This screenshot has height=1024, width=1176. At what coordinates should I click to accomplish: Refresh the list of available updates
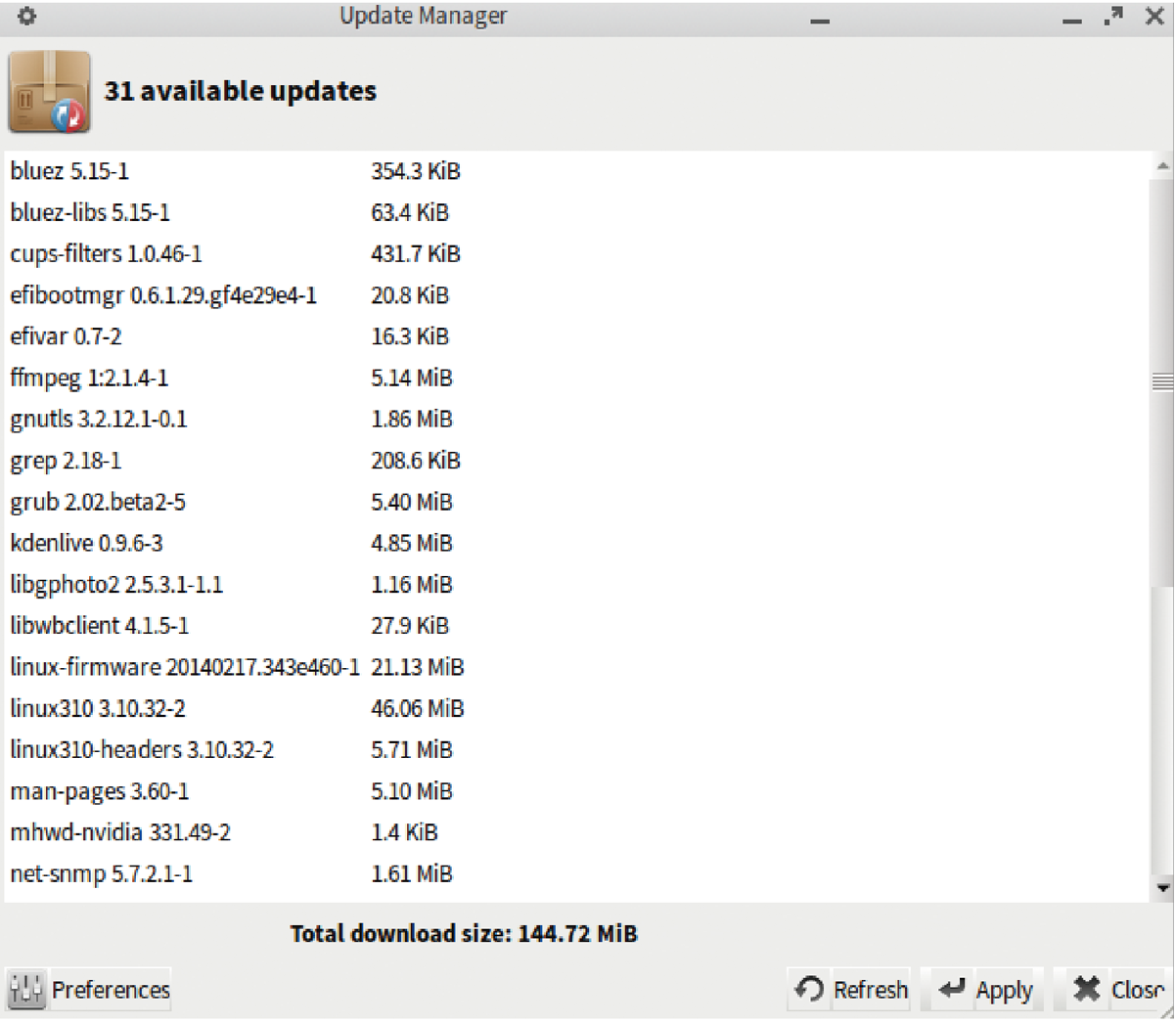pos(850,990)
